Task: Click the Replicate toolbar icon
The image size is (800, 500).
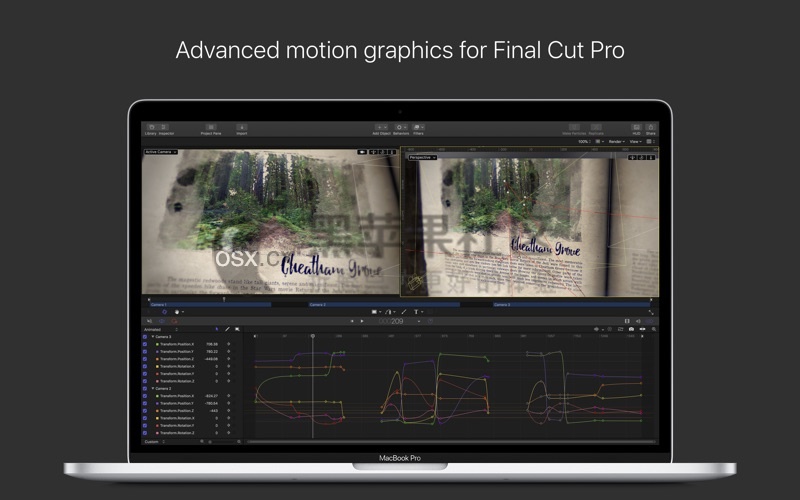Action: tap(596, 127)
